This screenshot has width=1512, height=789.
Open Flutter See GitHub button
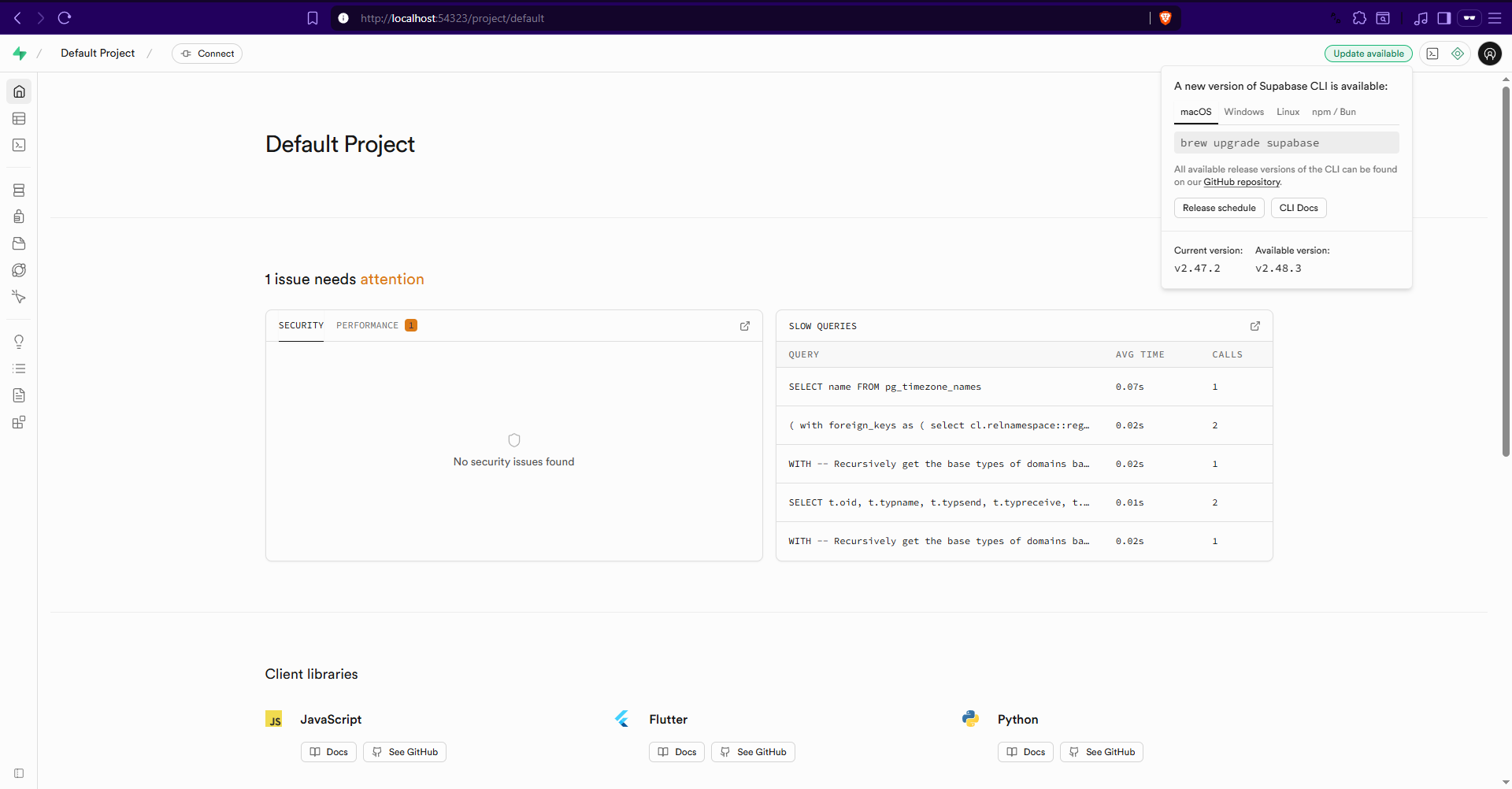point(754,752)
